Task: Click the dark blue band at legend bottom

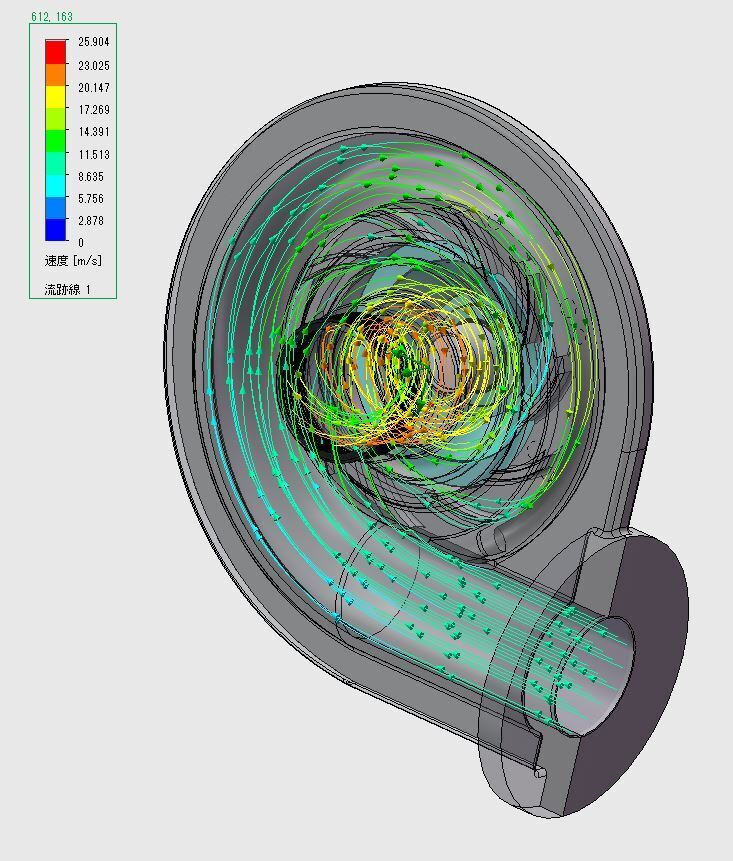Action: pyautogui.click(x=55, y=231)
